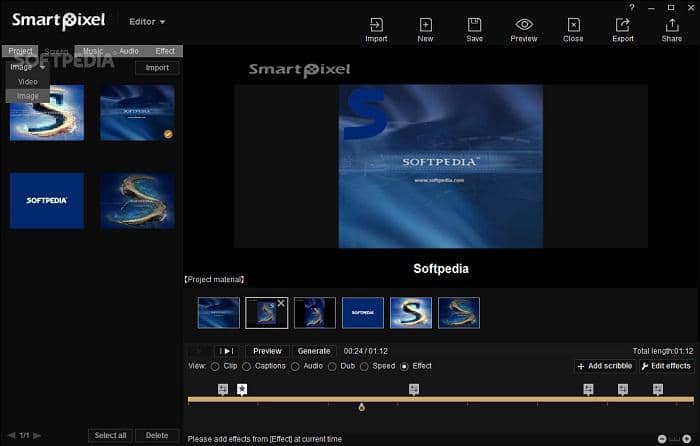The width and height of the screenshot is (700, 446).
Task: Click the Add scribble button
Action: [x=604, y=367]
